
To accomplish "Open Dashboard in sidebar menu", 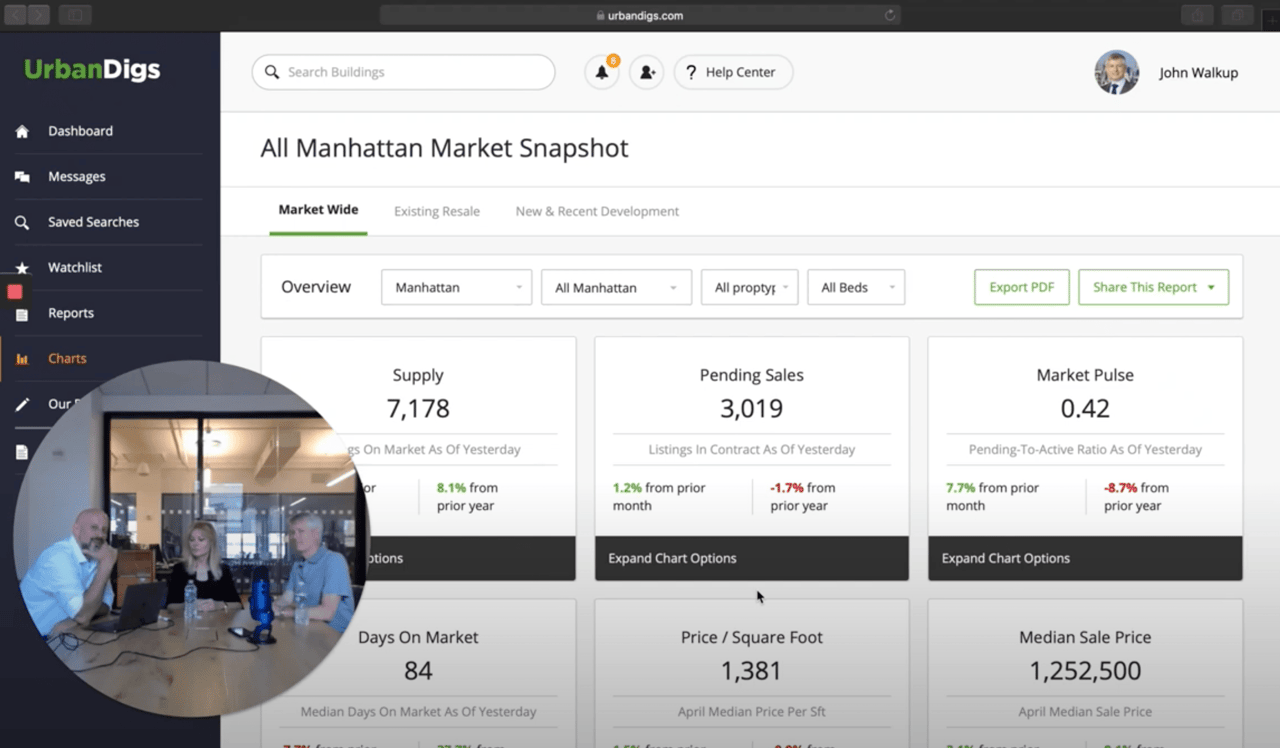I will click(80, 131).
